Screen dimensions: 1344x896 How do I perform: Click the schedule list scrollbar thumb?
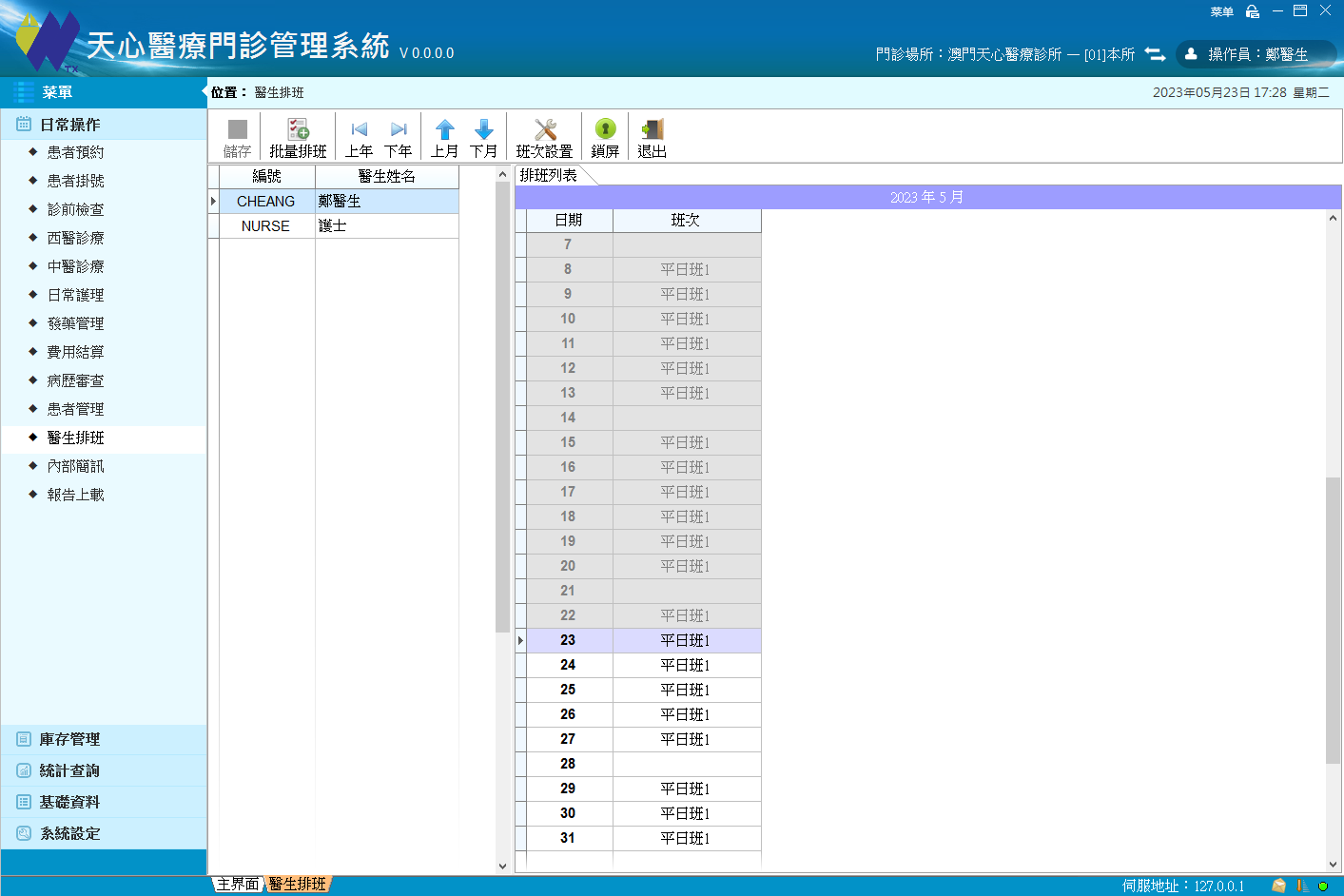click(x=1333, y=620)
